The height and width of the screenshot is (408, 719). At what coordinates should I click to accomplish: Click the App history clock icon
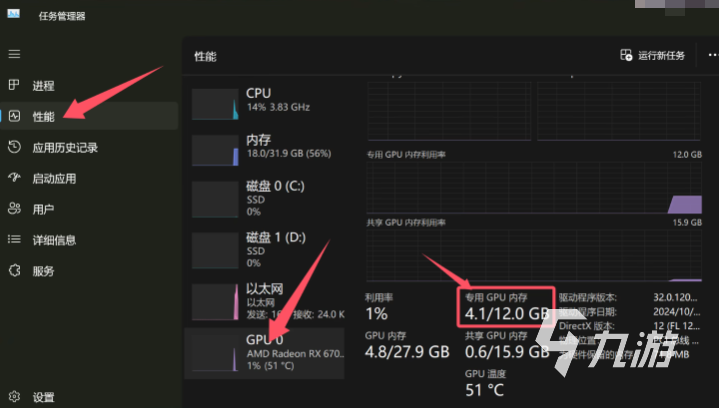[14, 147]
